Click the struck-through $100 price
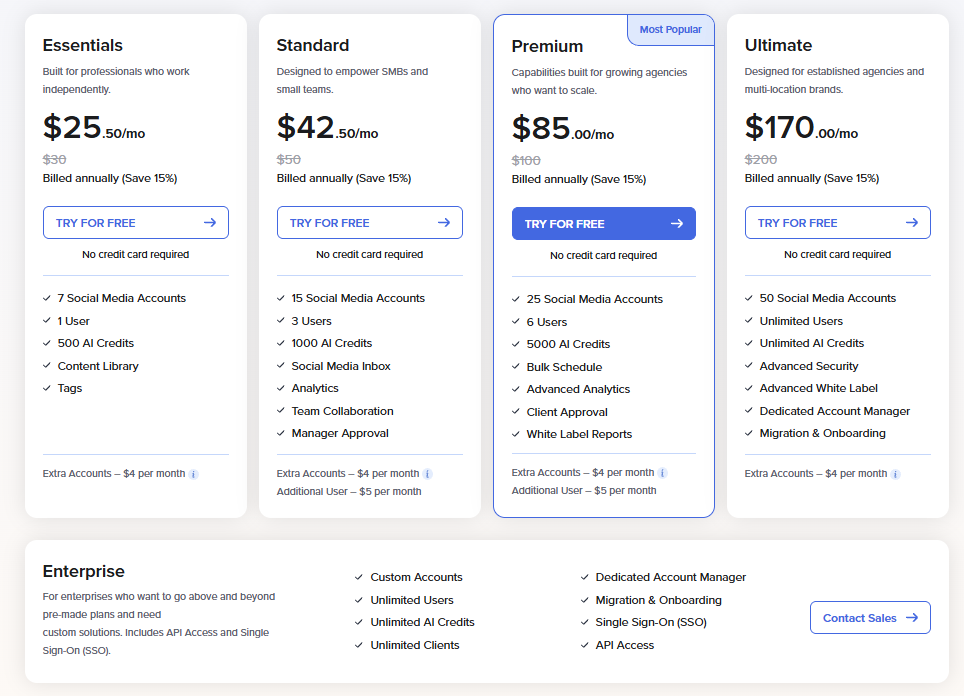This screenshot has height=696, width=964. pyautogui.click(x=526, y=161)
